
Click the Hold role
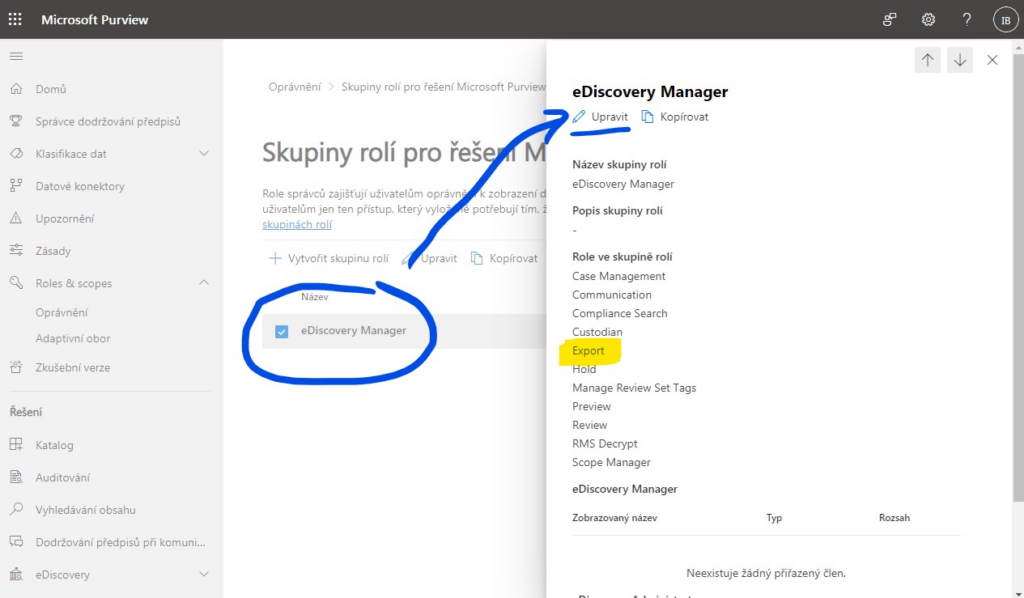point(584,370)
